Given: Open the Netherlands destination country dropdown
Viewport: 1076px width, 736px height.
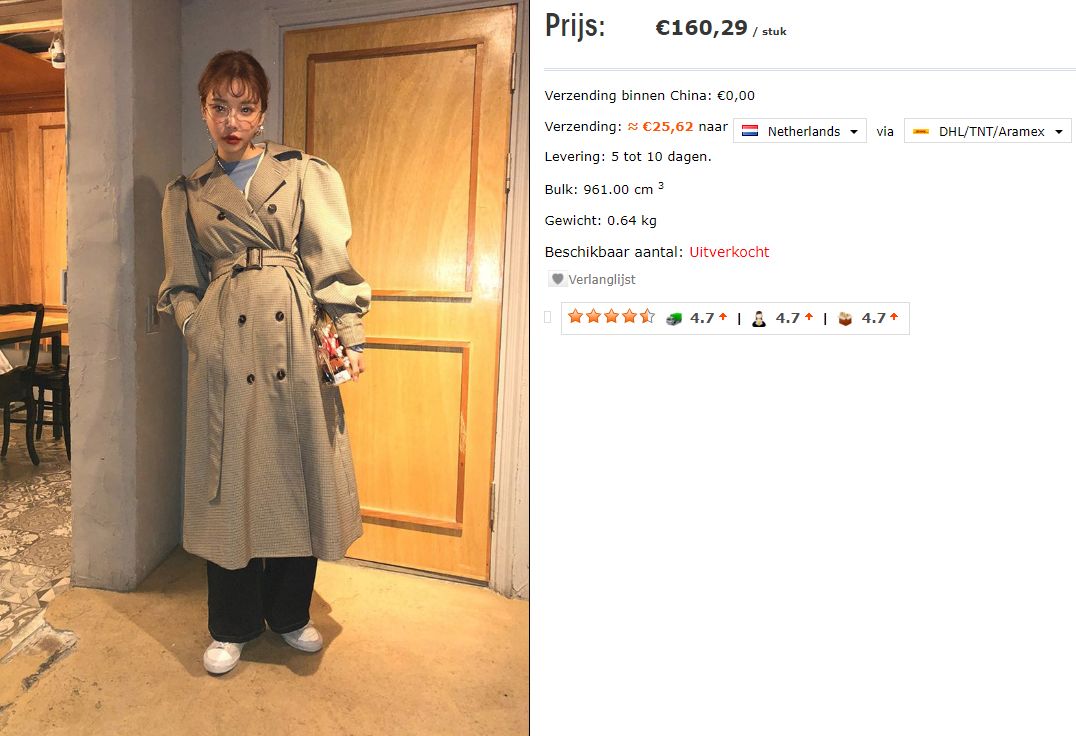Looking at the screenshot, I should click(x=799, y=130).
